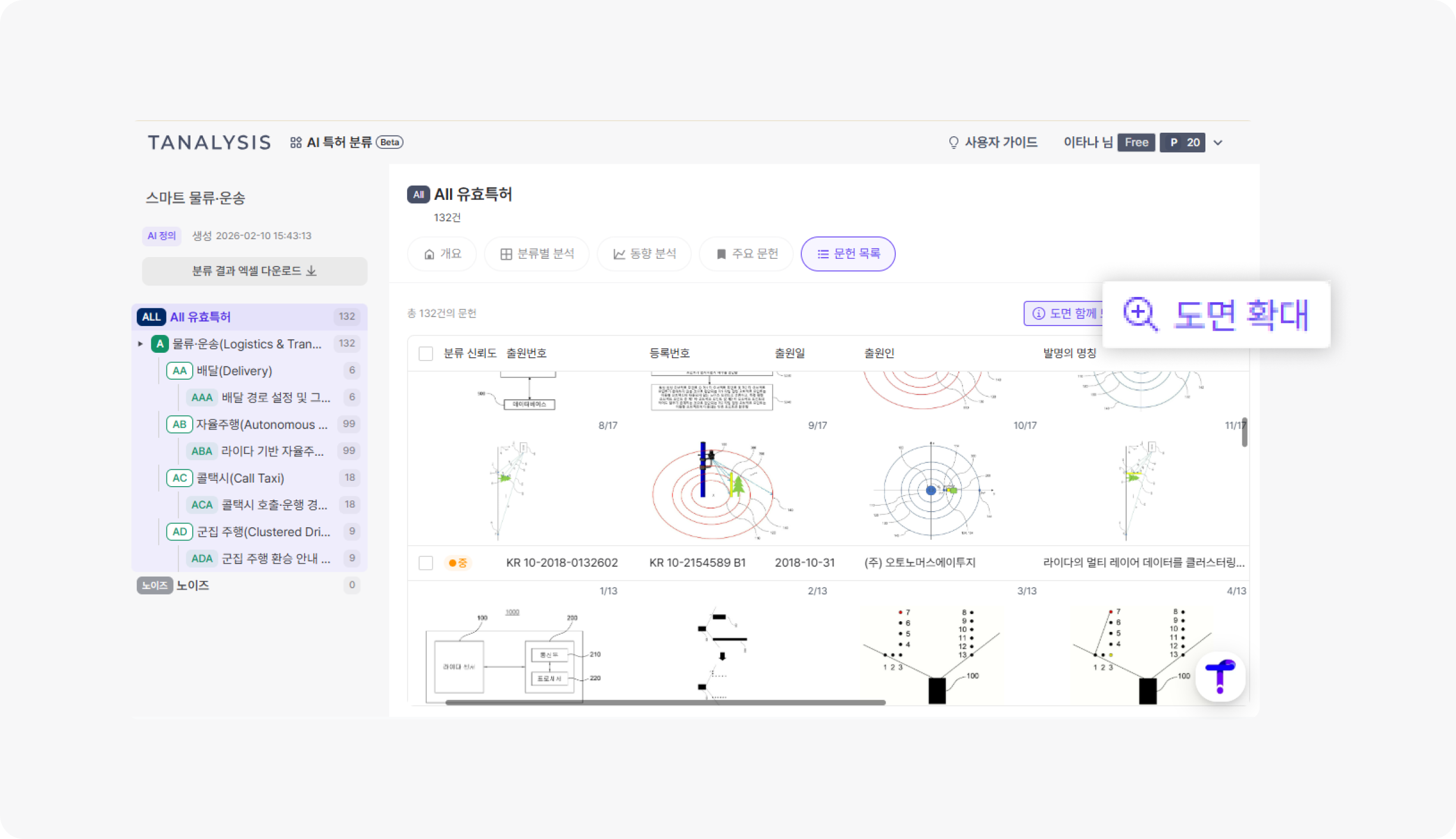Check the KR 10-2018-0132602 row checkbox
Image resolution: width=1456 pixels, height=839 pixels.
426,563
